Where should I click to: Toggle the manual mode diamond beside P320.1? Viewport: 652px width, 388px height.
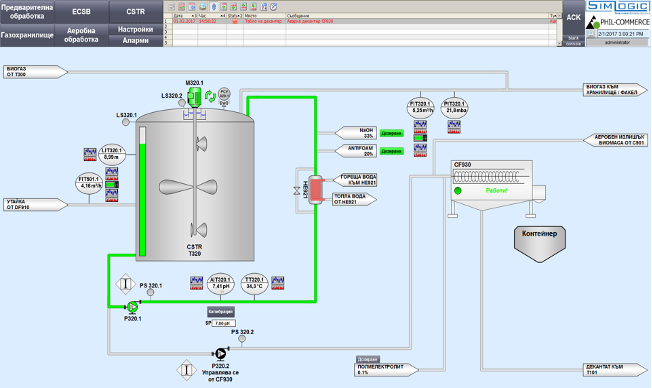point(126,284)
